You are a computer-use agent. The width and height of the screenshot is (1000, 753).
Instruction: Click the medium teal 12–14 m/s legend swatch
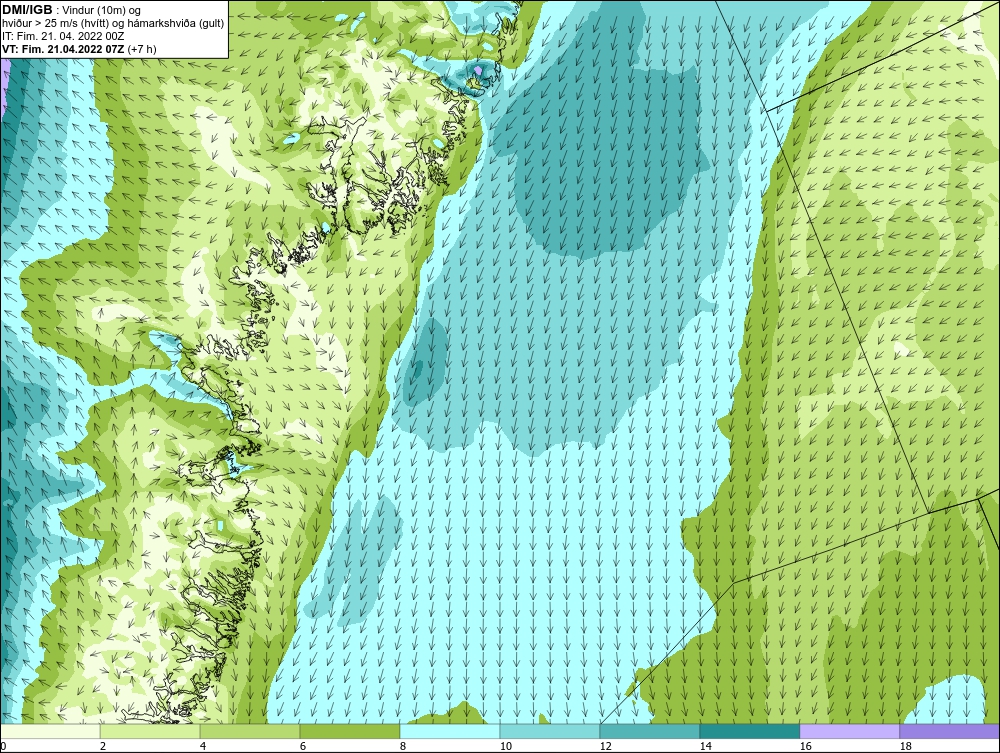coord(650,731)
